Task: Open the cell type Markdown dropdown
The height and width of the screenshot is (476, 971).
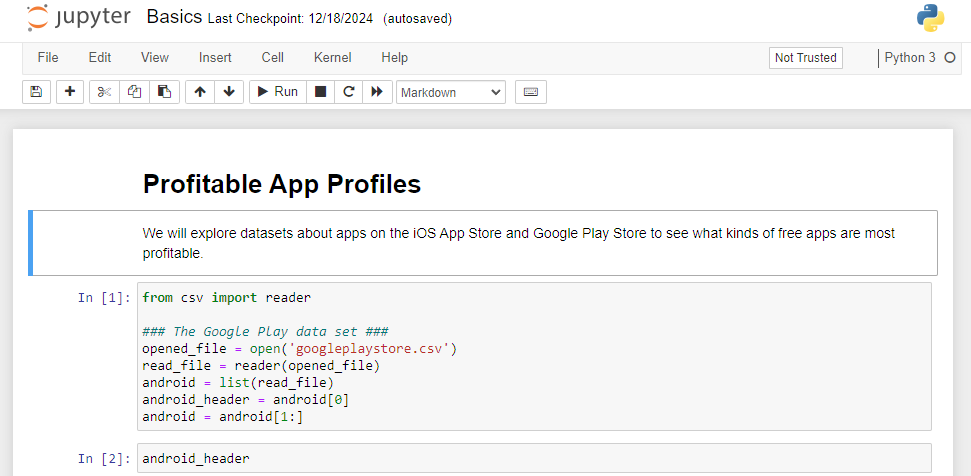Action: point(451,92)
